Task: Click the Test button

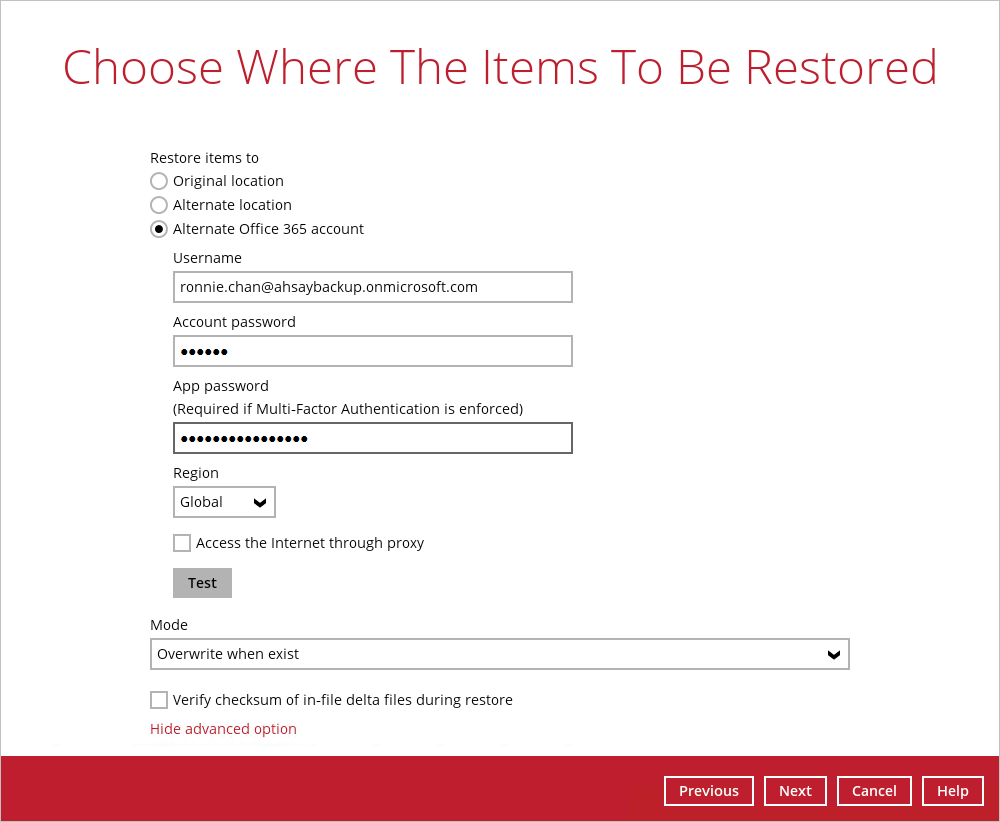Action: click(202, 583)
